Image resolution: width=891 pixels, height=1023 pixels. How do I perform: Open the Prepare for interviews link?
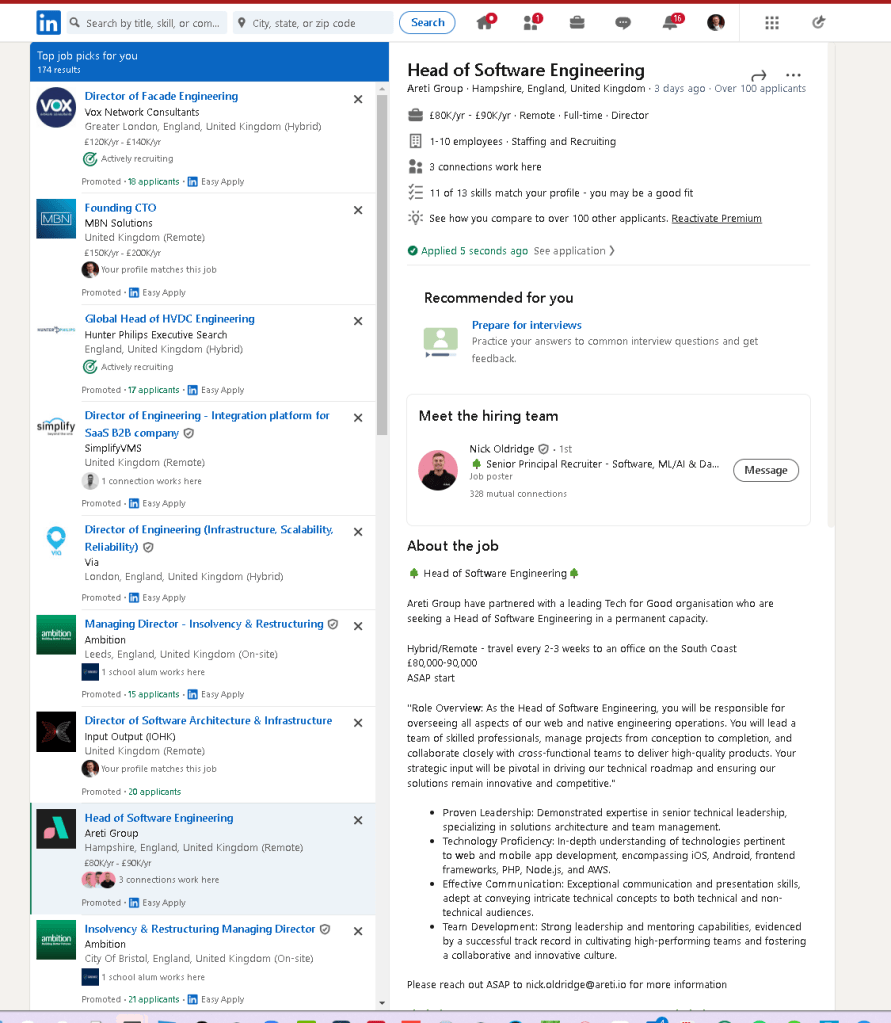526,325
